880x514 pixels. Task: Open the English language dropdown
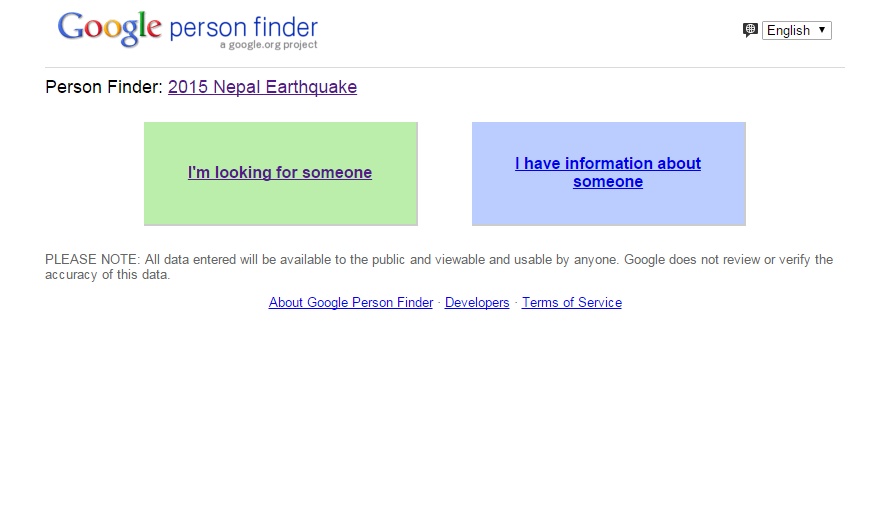[796, 30]
